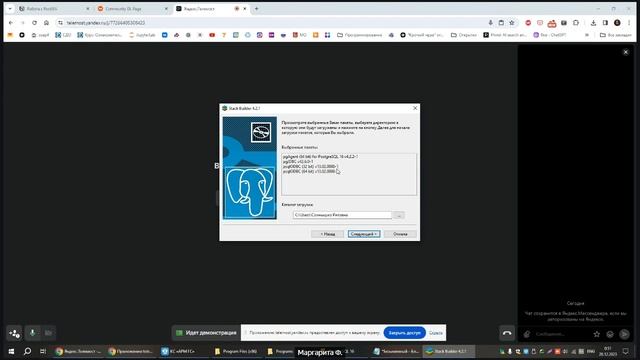Click the telemost.yandex.ru address bar
Viewport: 640px width, 360px height.
tap(269, 23)
